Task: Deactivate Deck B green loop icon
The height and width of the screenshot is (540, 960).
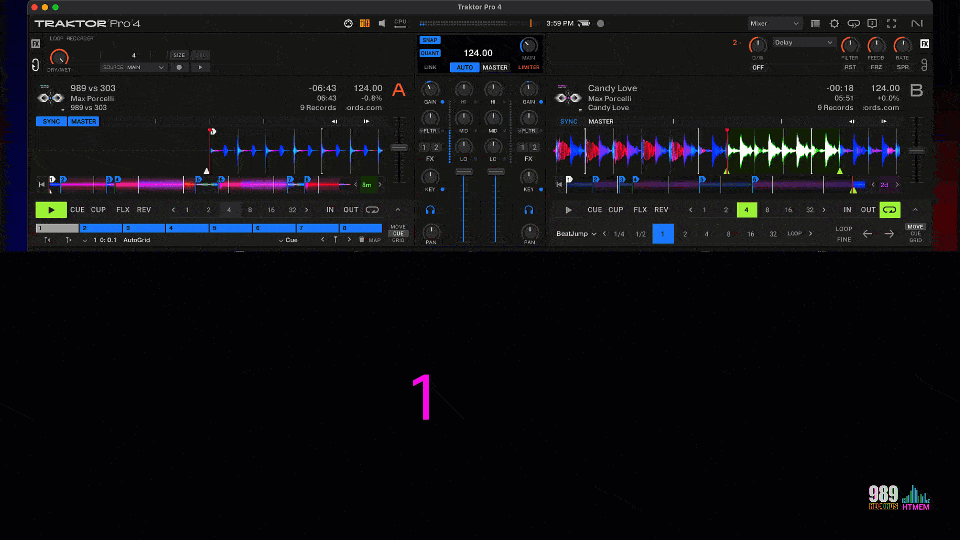Action: [890, 210]
